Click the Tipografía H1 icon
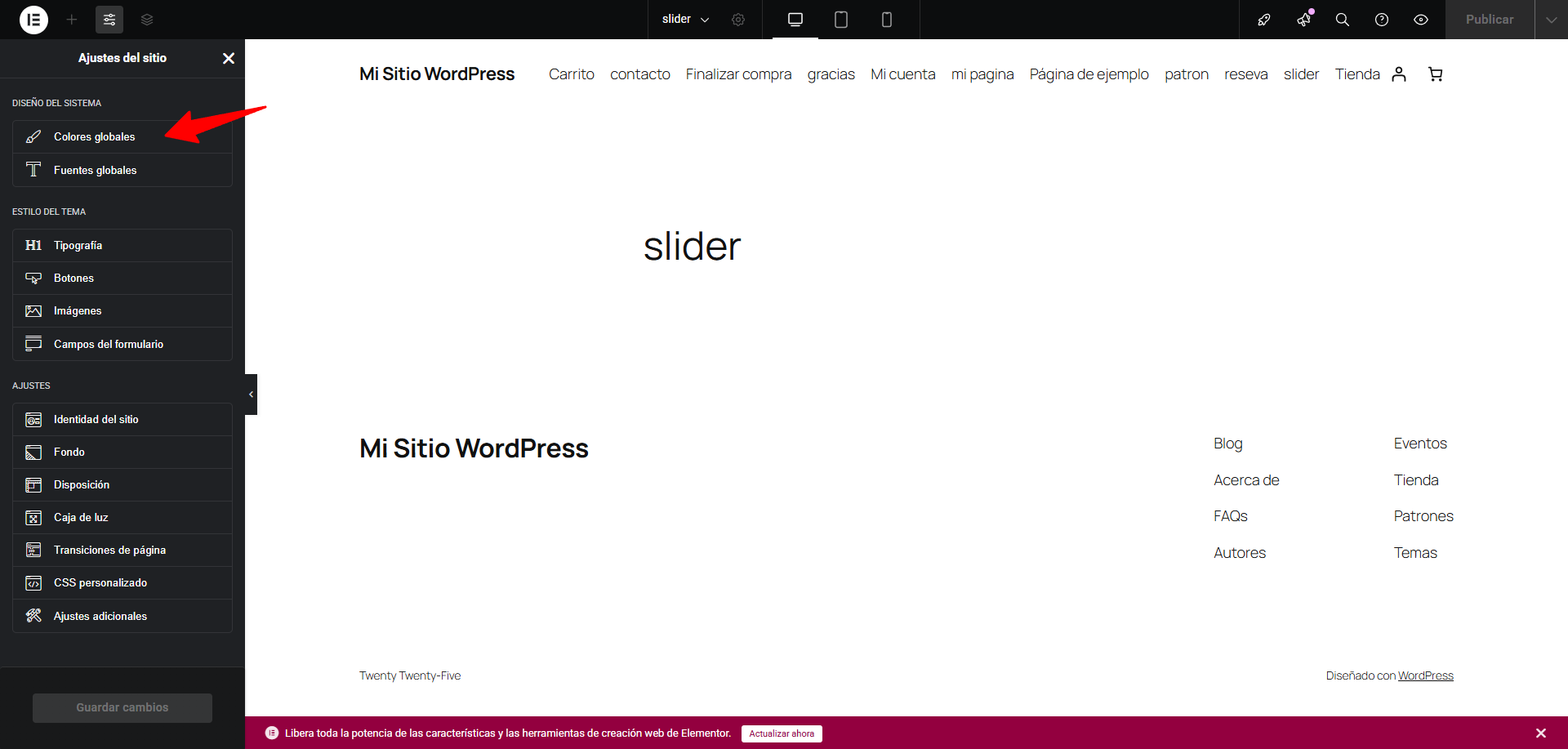The height and width of the screenshot is (749, 1568). coord(33,245)
